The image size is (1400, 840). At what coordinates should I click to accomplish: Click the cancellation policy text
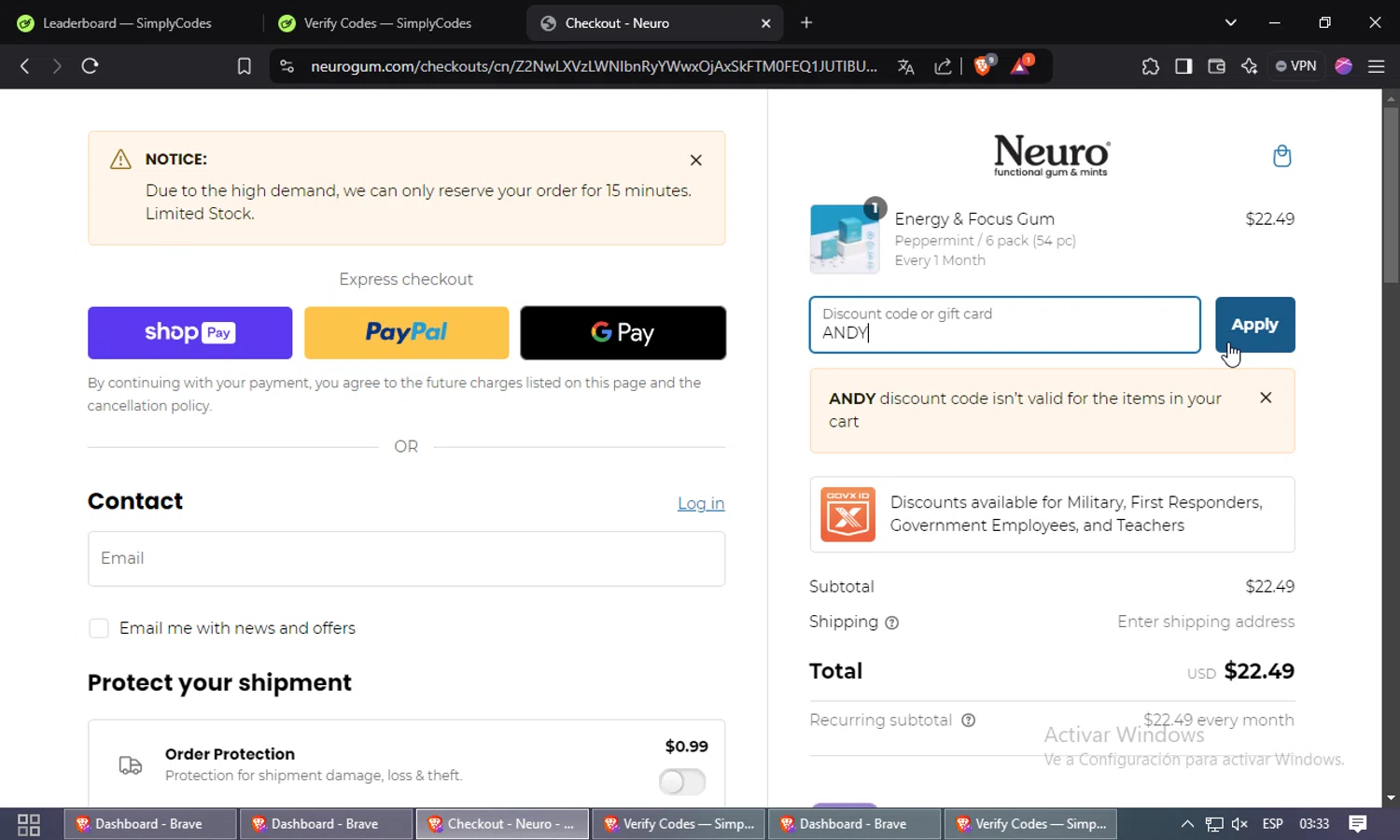(x=149, y=406)
